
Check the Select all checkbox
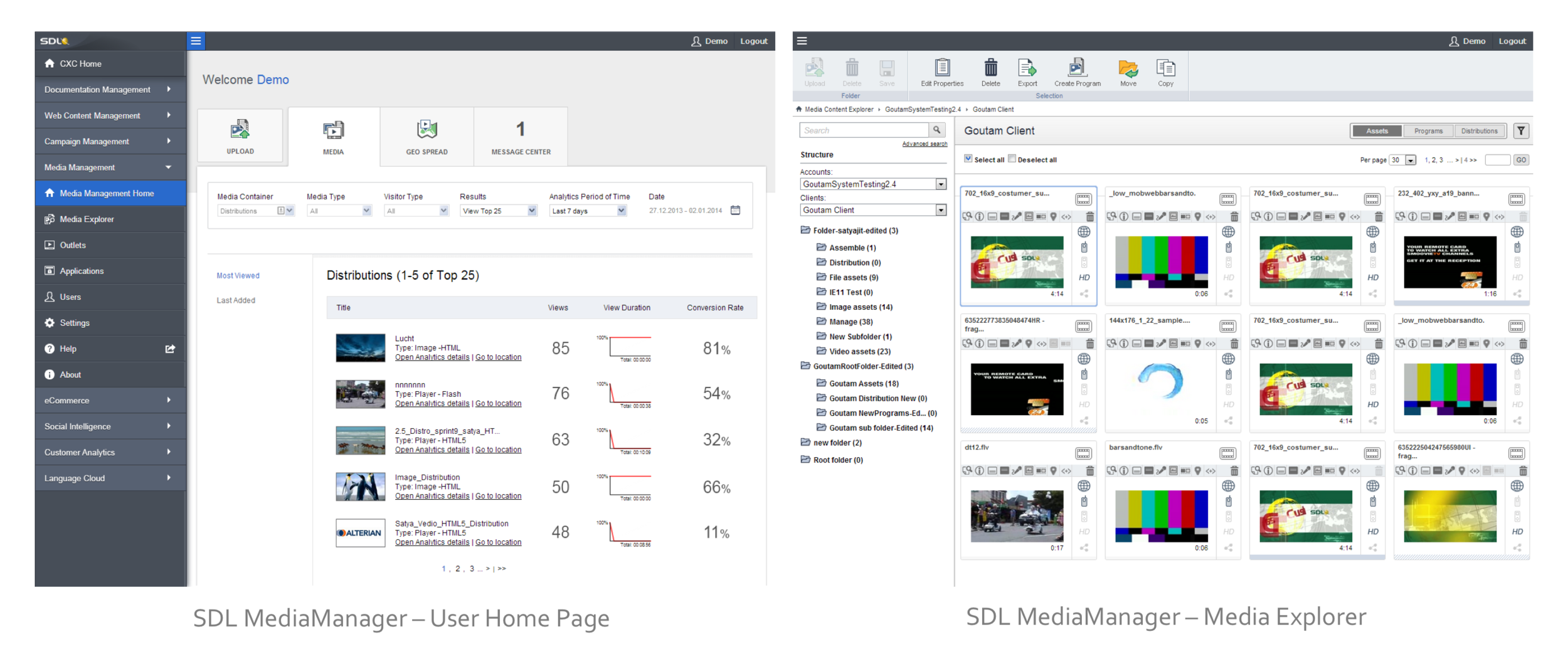click(x=968, y=159)
